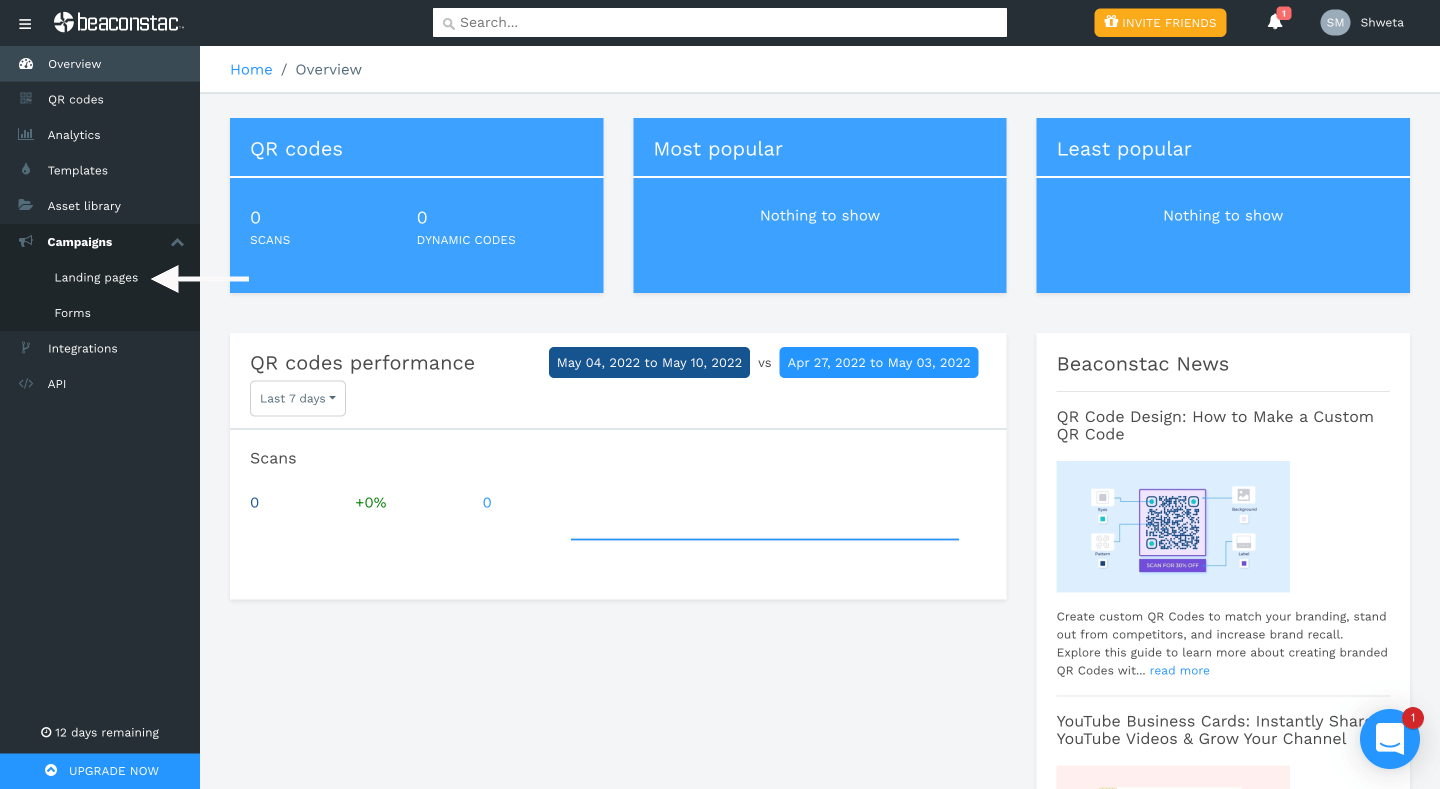Follow the Home breadcrumb link

pyautogui.click(x=251, y=69)
